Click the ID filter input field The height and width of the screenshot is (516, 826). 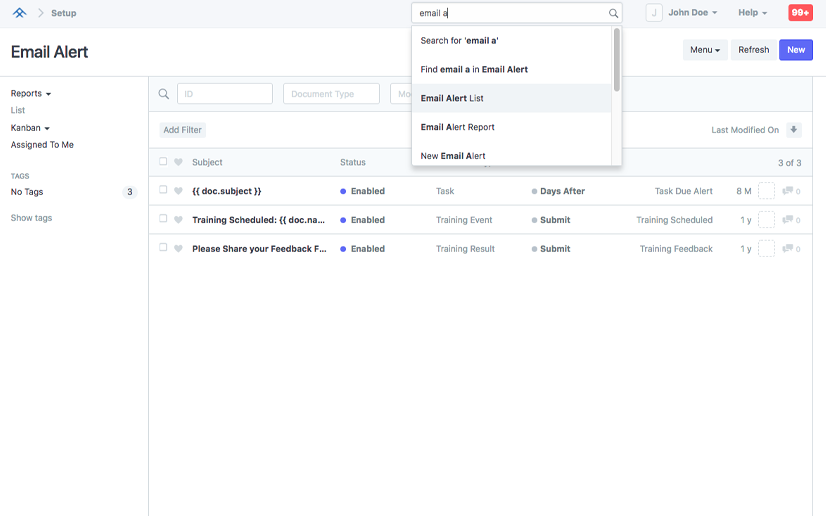coord(225,94)
